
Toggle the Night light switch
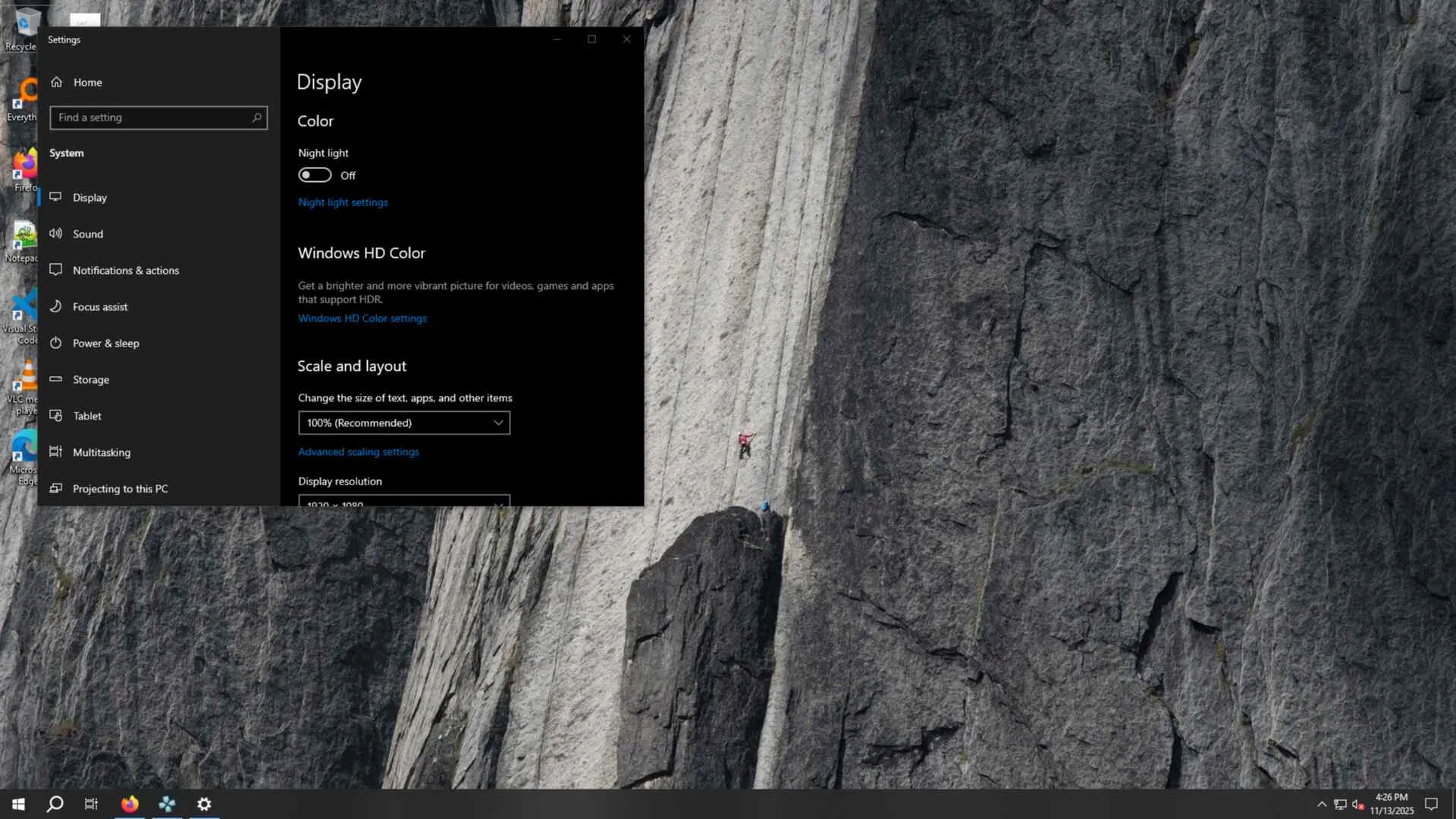[315, 175]
